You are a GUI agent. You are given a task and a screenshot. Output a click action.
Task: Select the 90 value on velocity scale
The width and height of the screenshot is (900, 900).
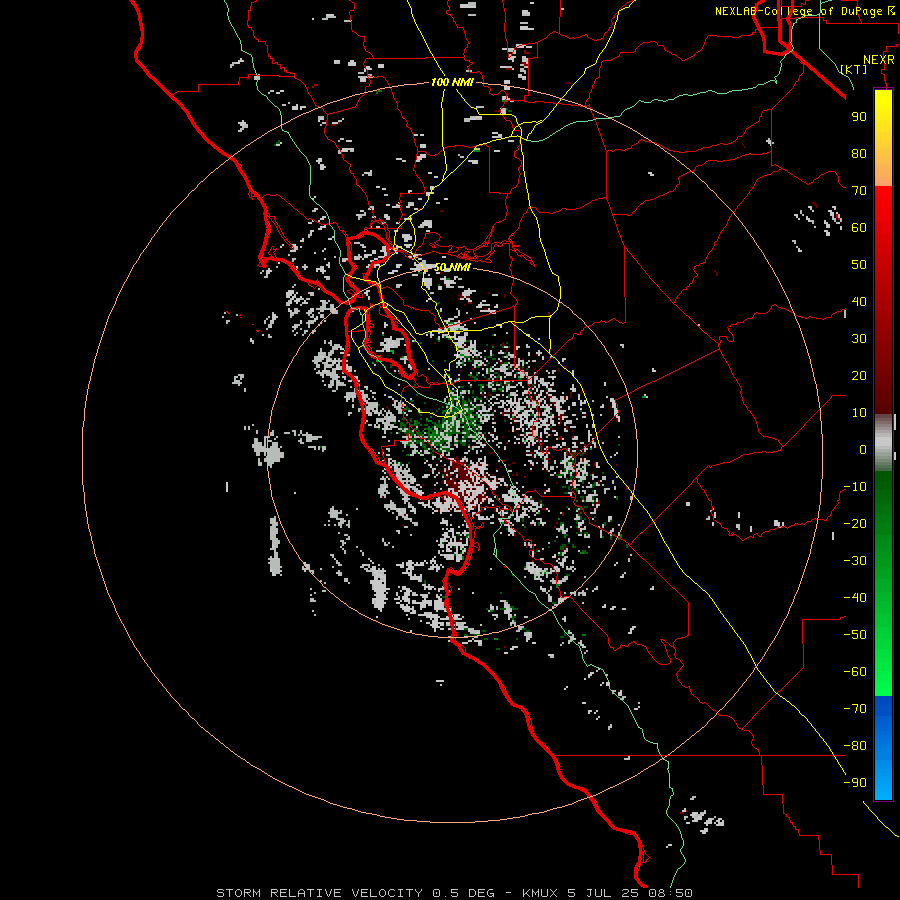point(859,117)
